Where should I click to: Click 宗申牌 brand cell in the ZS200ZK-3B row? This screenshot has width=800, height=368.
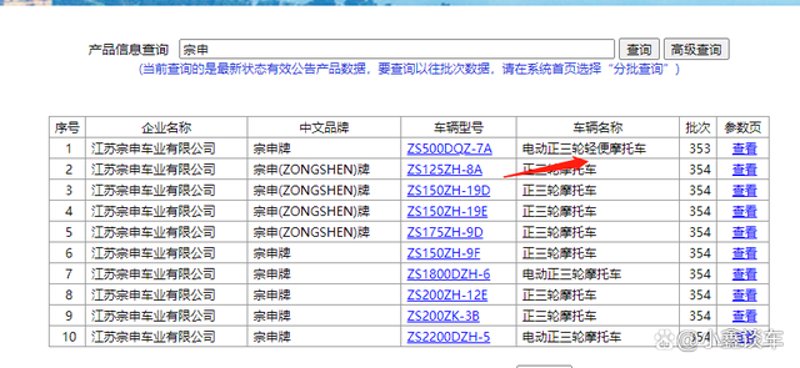(x=271, y=316)
